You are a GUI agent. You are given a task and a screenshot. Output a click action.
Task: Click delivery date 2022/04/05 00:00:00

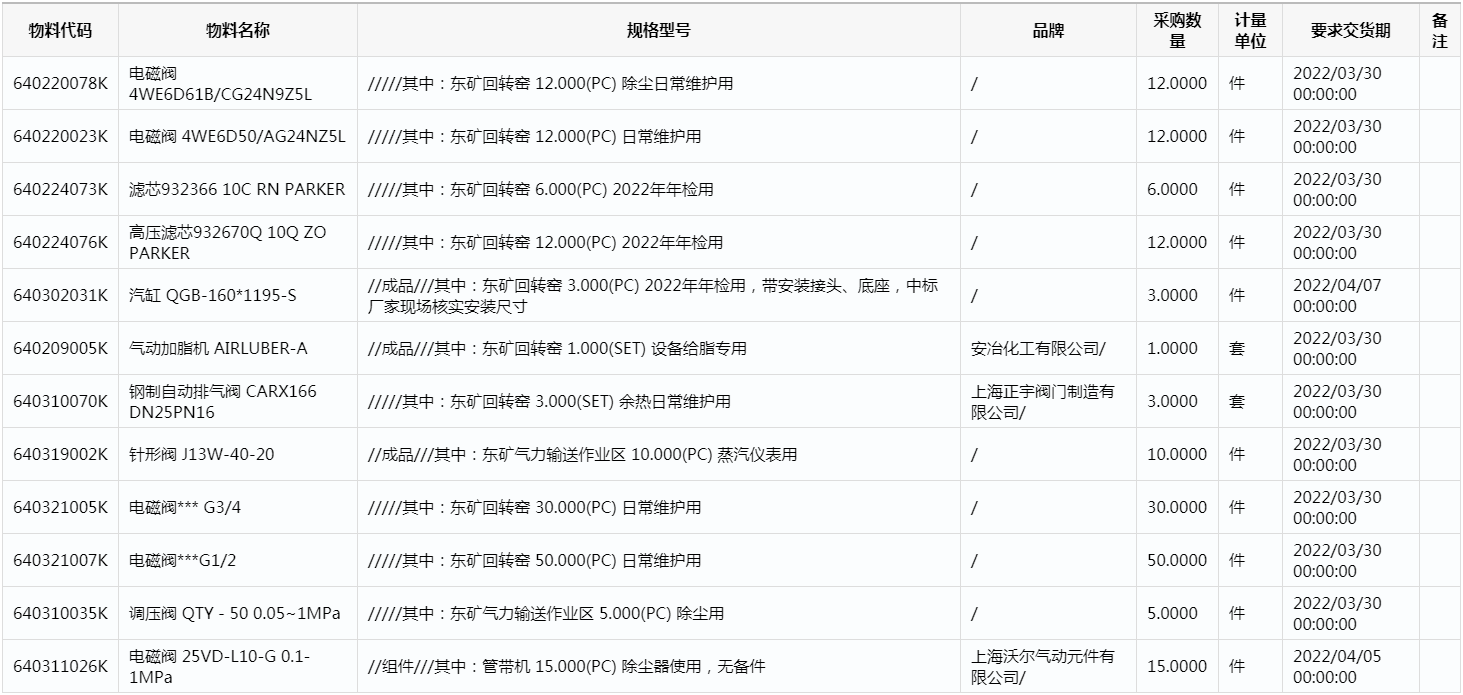coord(1337,667)
